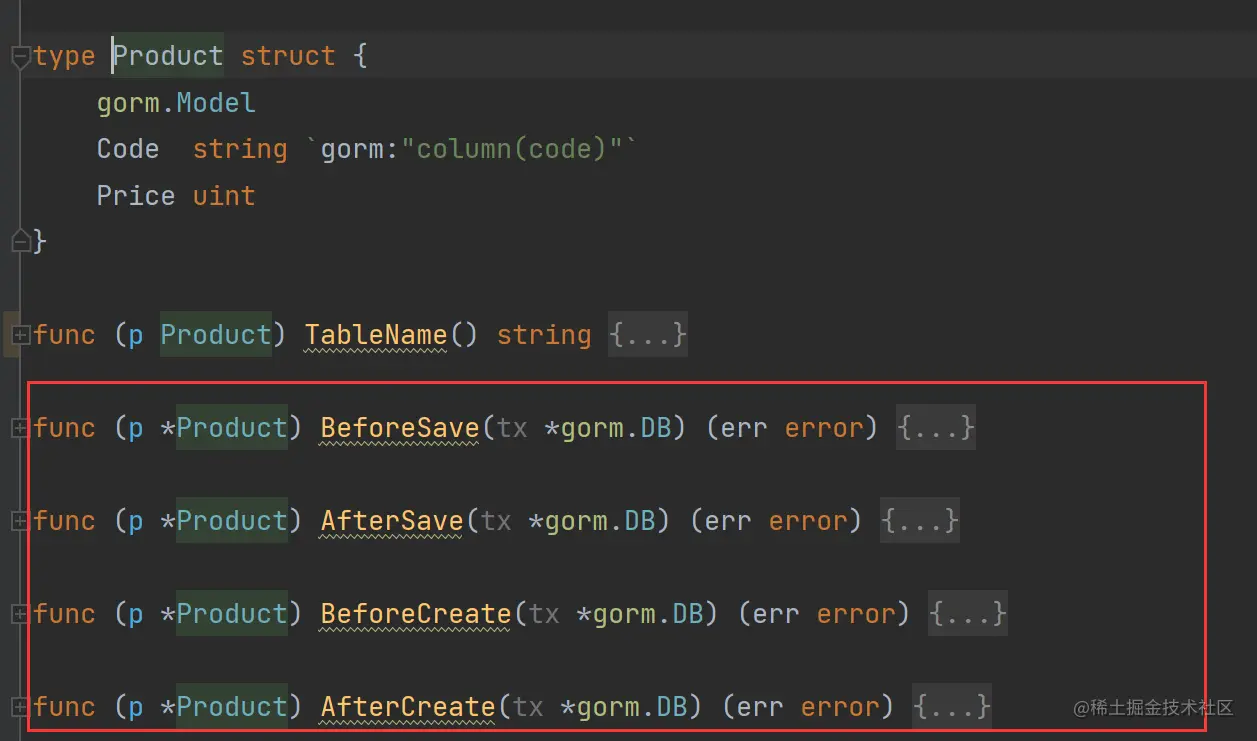Expand the AfterCreate function fold

coord(19,707)
